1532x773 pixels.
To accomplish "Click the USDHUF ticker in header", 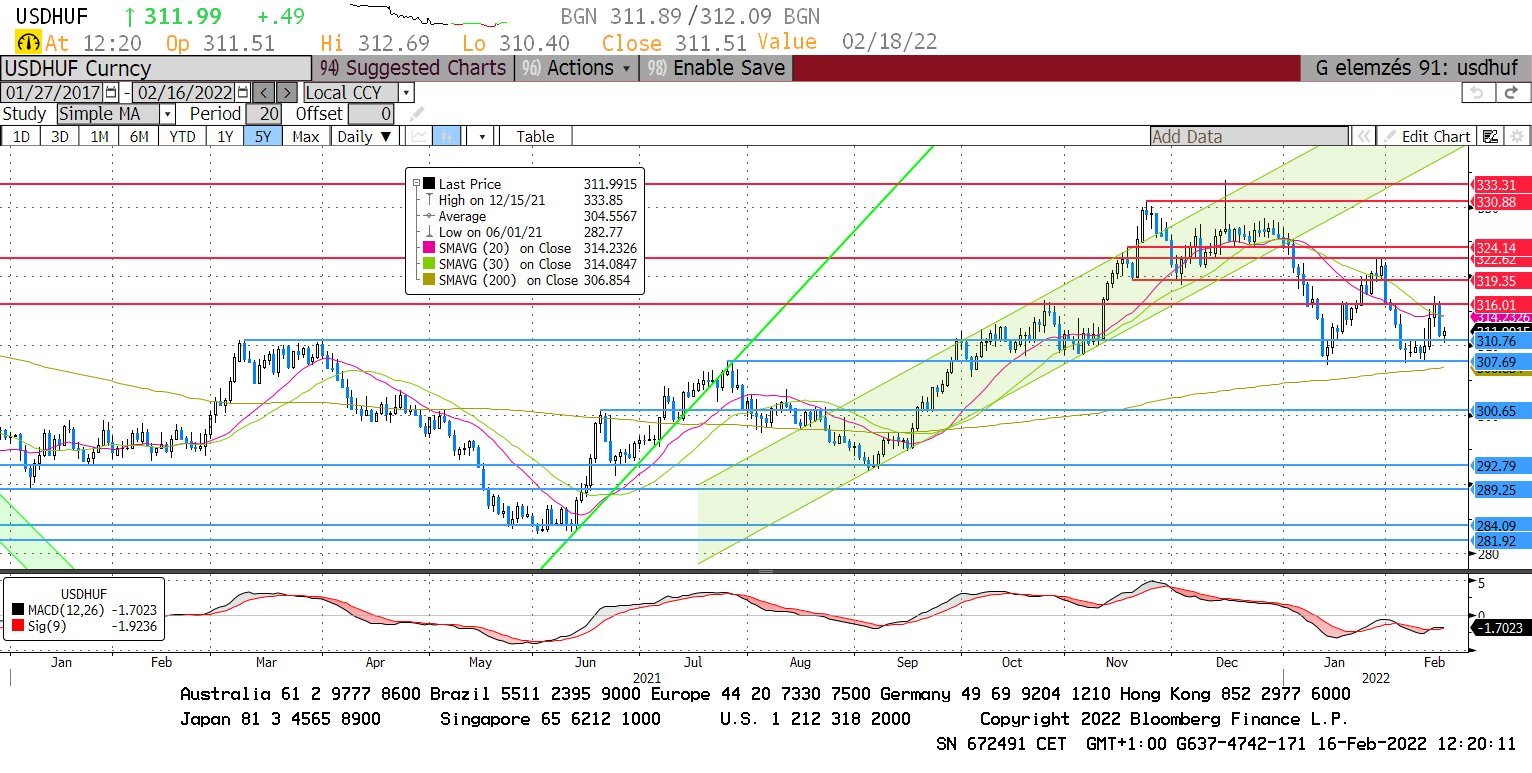I will pos(54,16).
